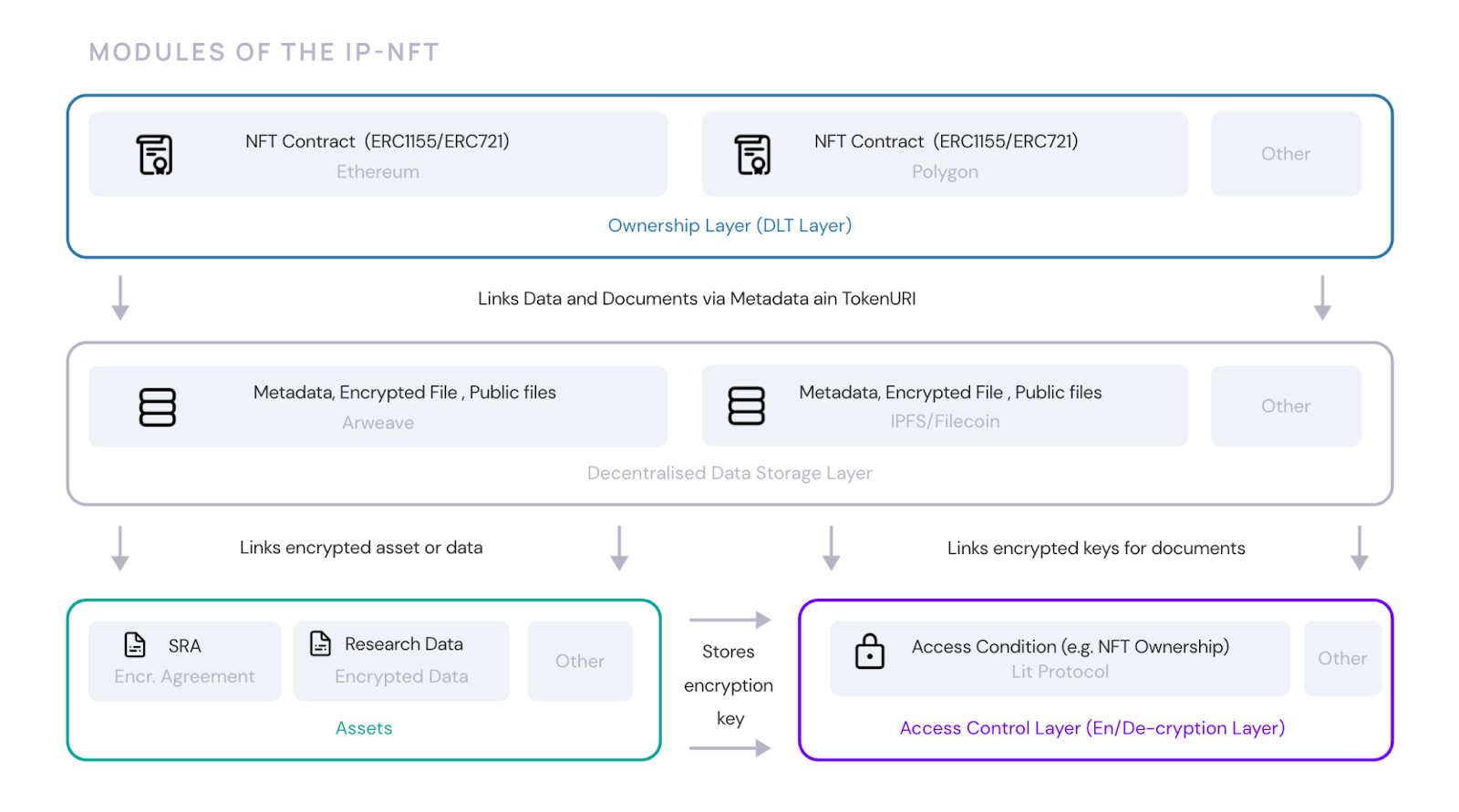1459x812 pixels.
Task: Click the down arrow left of 'Links encrypted keys for documents'
Action: [831, 548]
